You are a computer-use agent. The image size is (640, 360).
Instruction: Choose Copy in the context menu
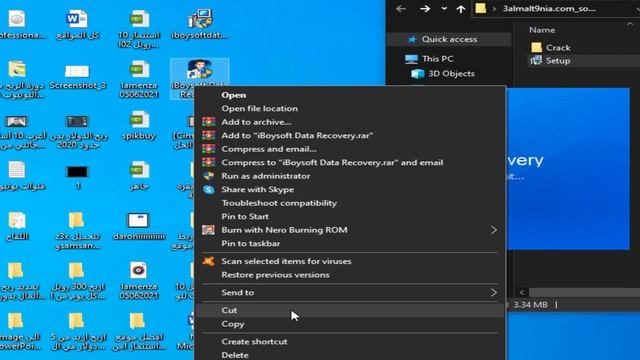coord(233,324)
